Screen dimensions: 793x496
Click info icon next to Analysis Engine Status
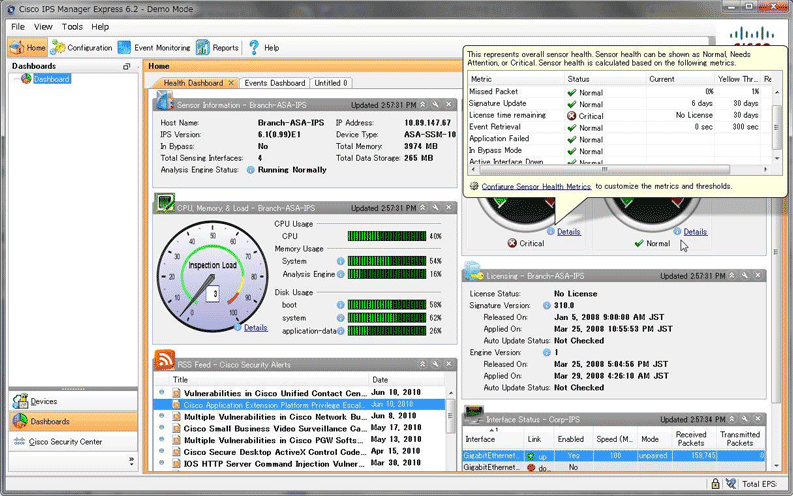click(250, 170)
